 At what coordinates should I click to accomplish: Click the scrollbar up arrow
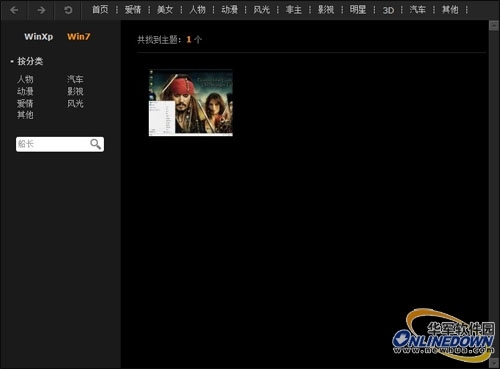494,26
